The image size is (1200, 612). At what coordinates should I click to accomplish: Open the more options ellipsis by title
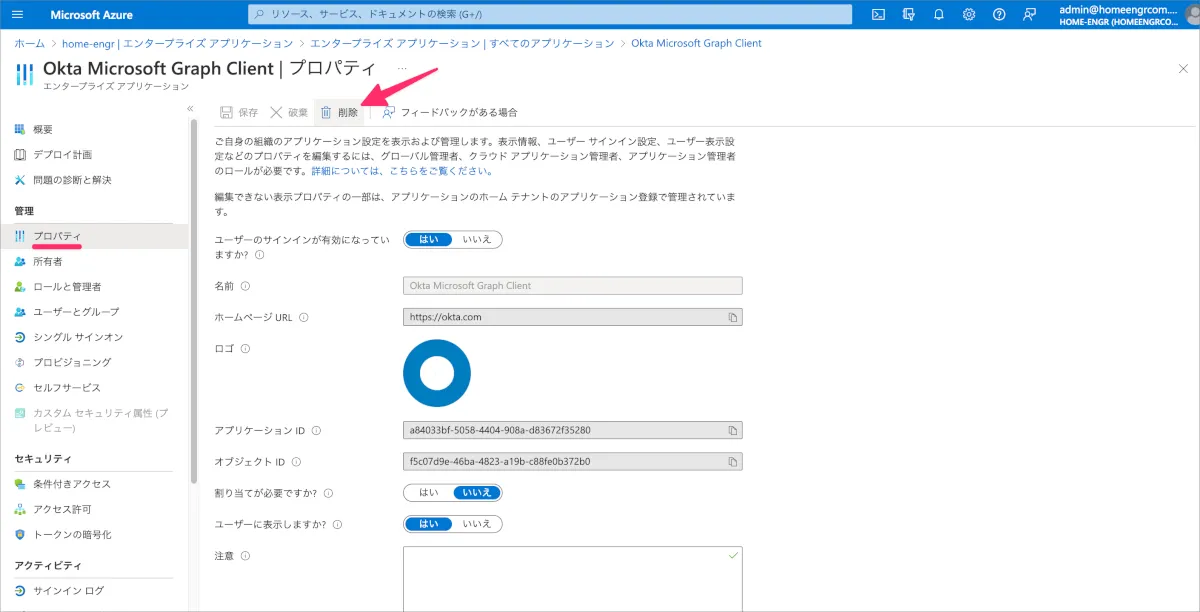point(402,68)
